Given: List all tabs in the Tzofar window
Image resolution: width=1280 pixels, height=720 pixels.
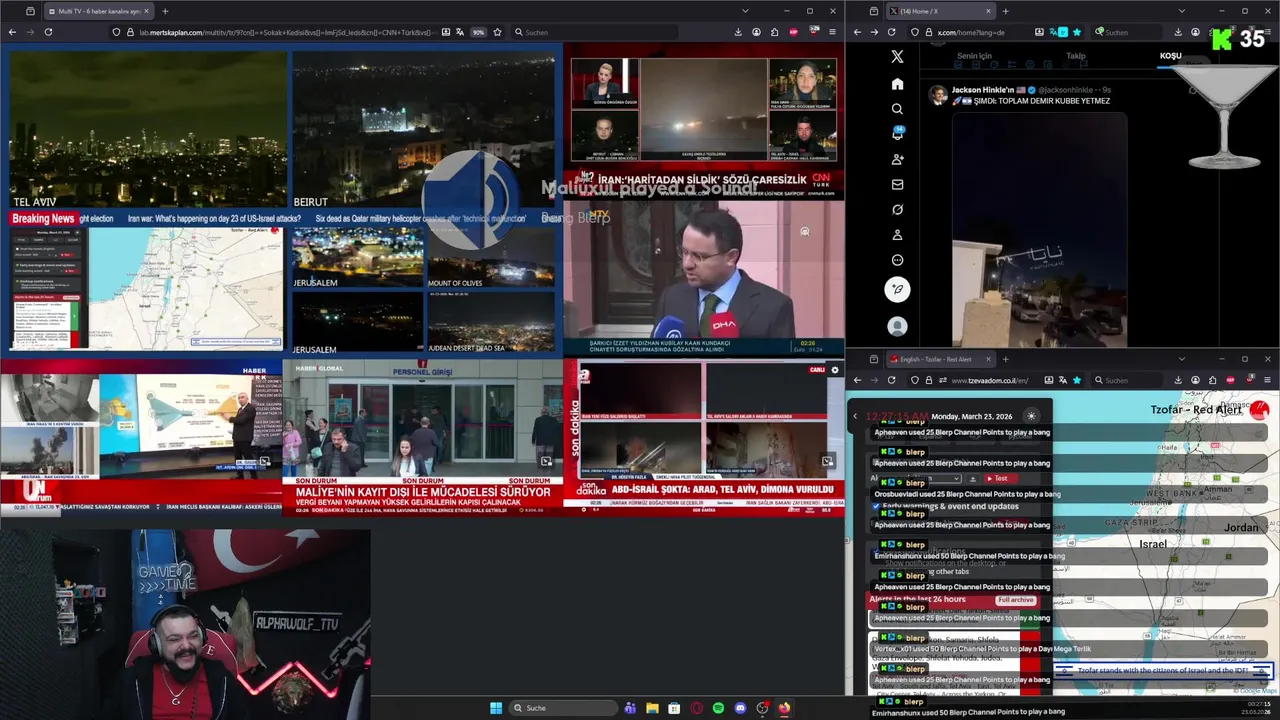Looking at the screenshot, I should tap(1181, 359).
